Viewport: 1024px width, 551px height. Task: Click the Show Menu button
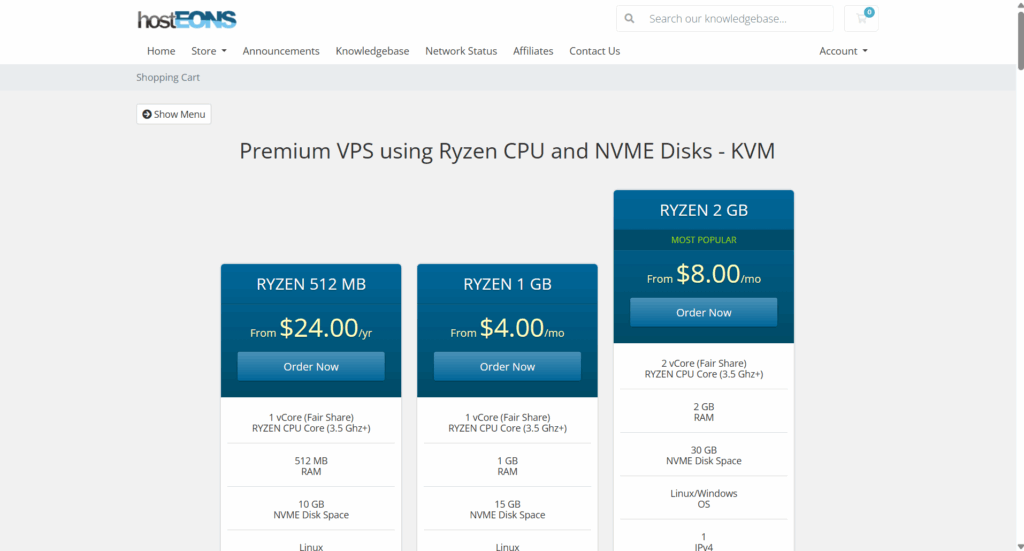(174, 114)
